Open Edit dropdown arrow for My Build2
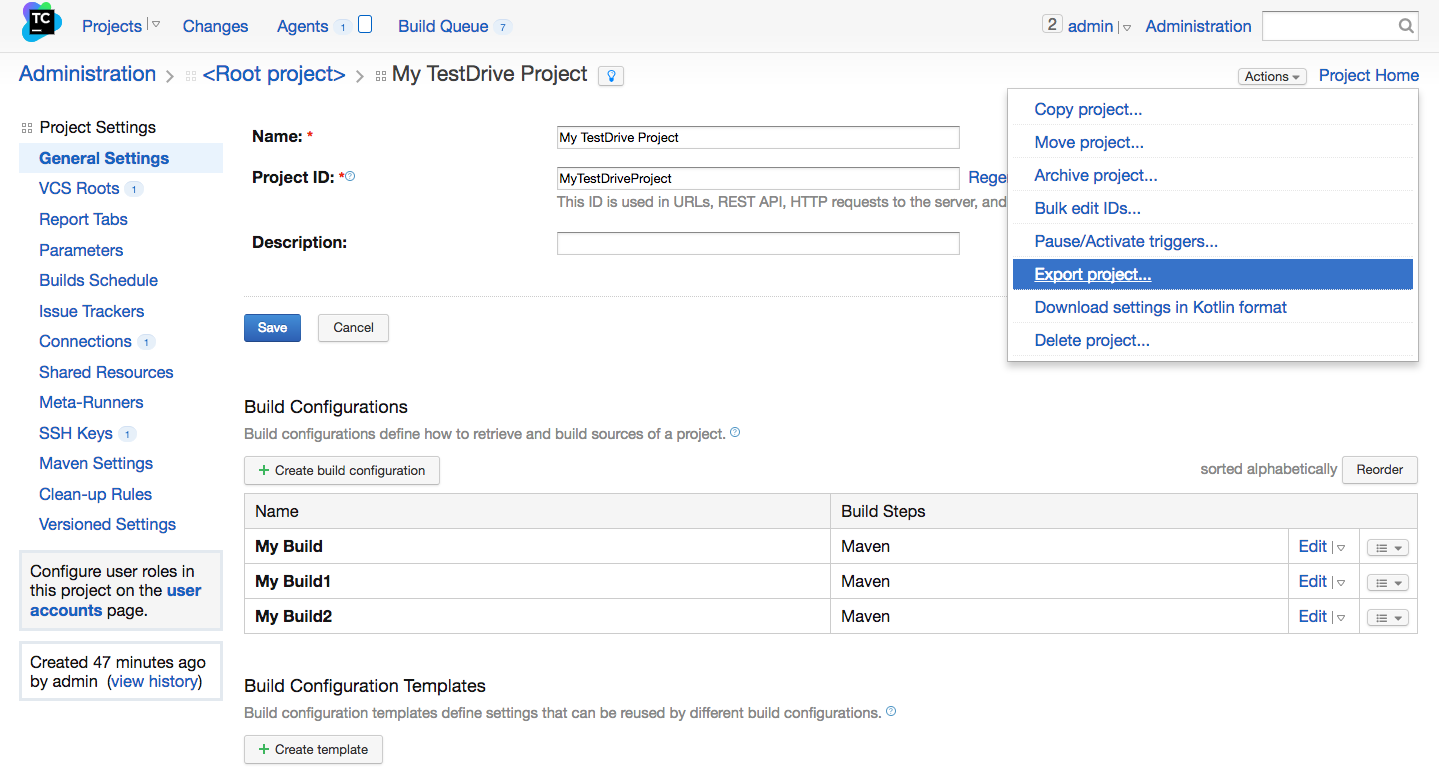This screenshot has height=778, width=1439. [1342, 617]
